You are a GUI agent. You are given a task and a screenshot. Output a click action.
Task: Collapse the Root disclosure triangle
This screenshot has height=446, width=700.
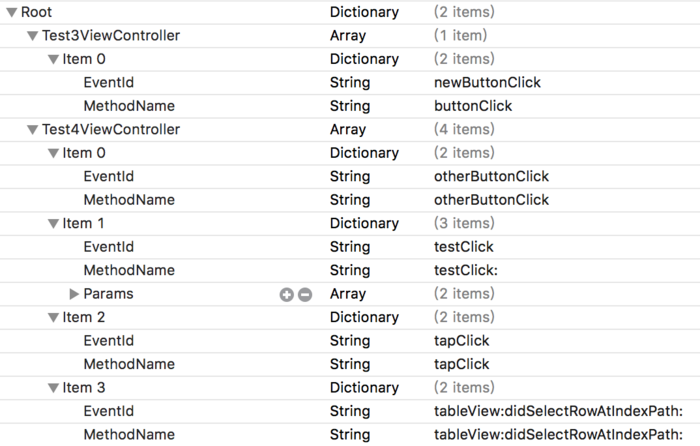12,13
